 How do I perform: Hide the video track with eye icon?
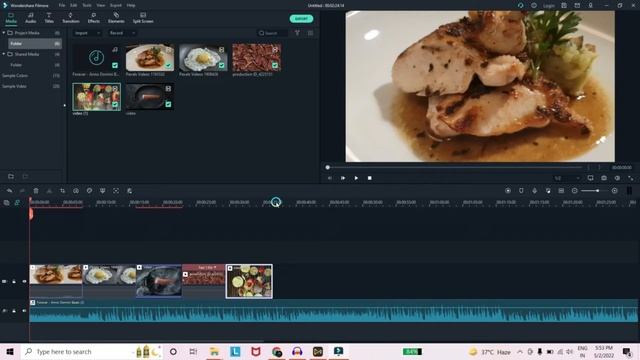tap(24, 281)
